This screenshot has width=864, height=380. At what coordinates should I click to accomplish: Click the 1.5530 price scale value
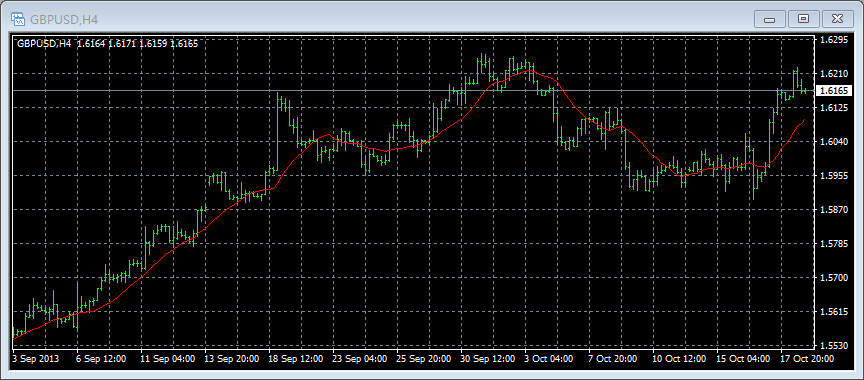click(833, 346)
